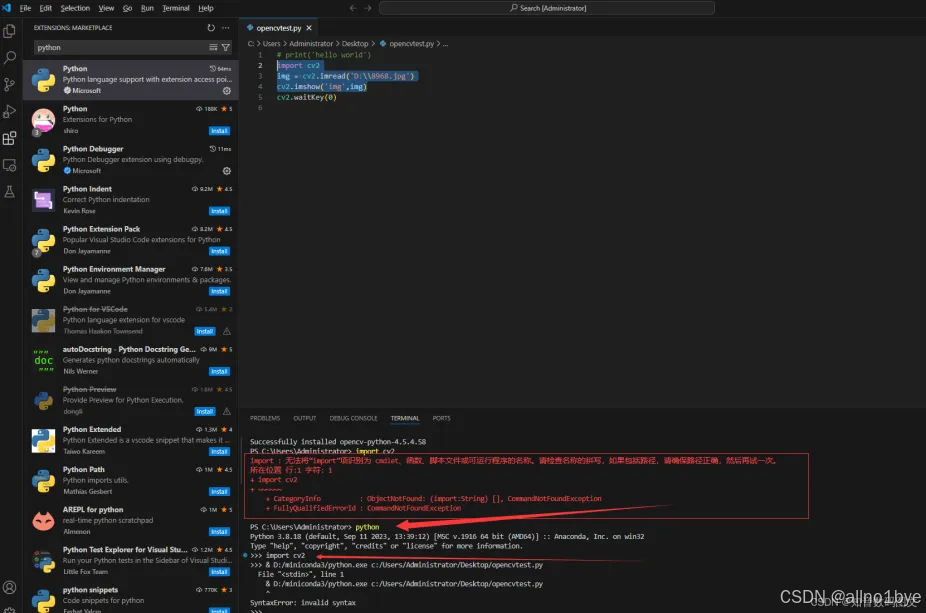The width and height of the screenshot is (926, 613).
Task: Click warning icon on Python for VSCode
Action: coord(227,331)
